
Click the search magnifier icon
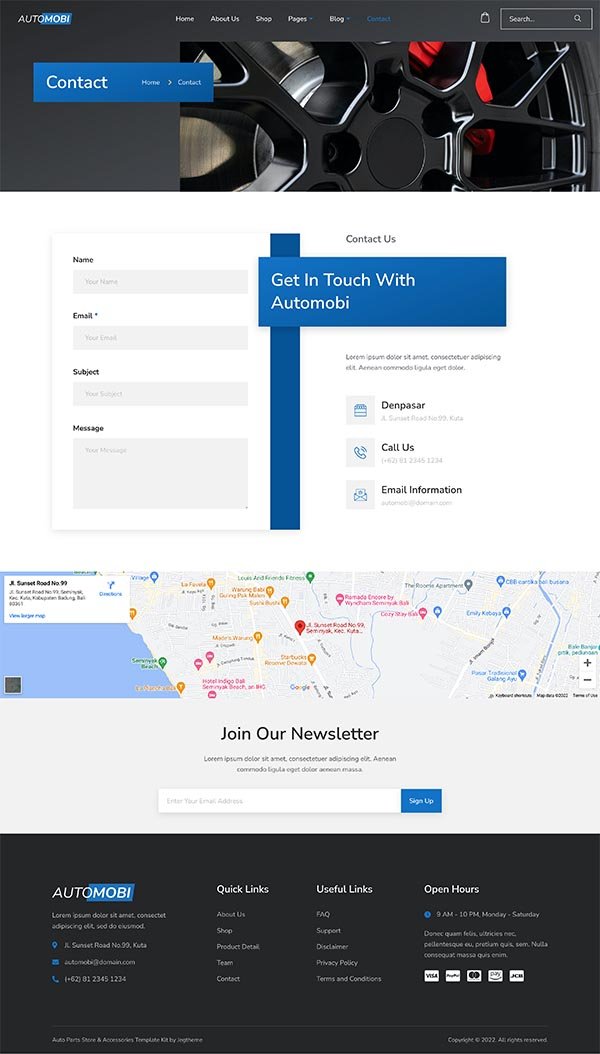click(x=577, y=18)
